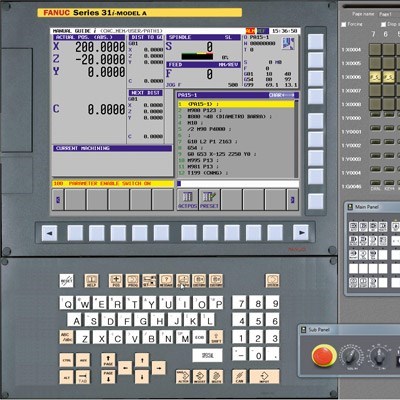Click the SPECIAL key below EOB
The height and width of the screenshot is (400, 400).
click(x=207, y=355)
